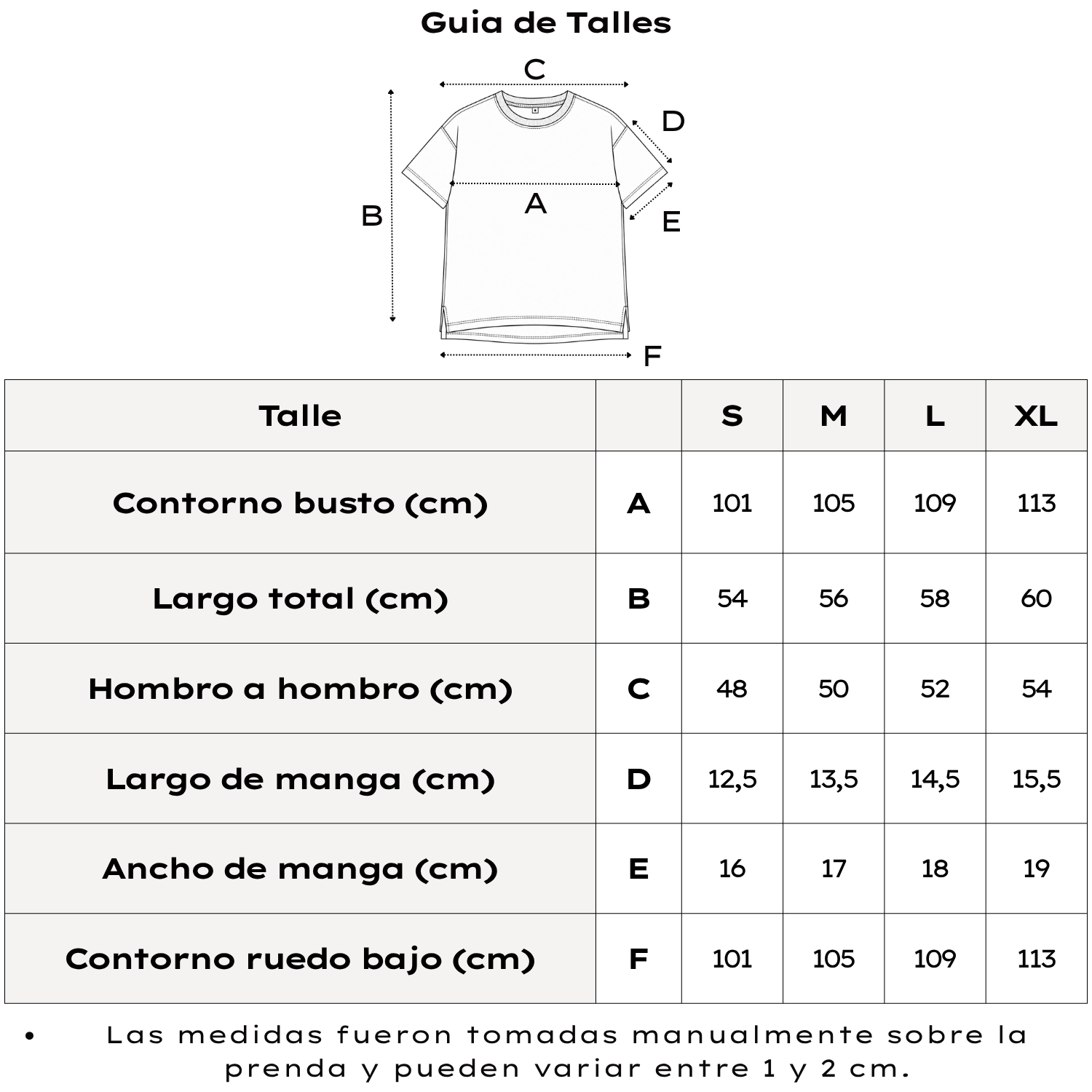Click the 'Guia de Talles' title
Image resolution: width=1092 pixels, height=1092 pixels.
point(546,23)
